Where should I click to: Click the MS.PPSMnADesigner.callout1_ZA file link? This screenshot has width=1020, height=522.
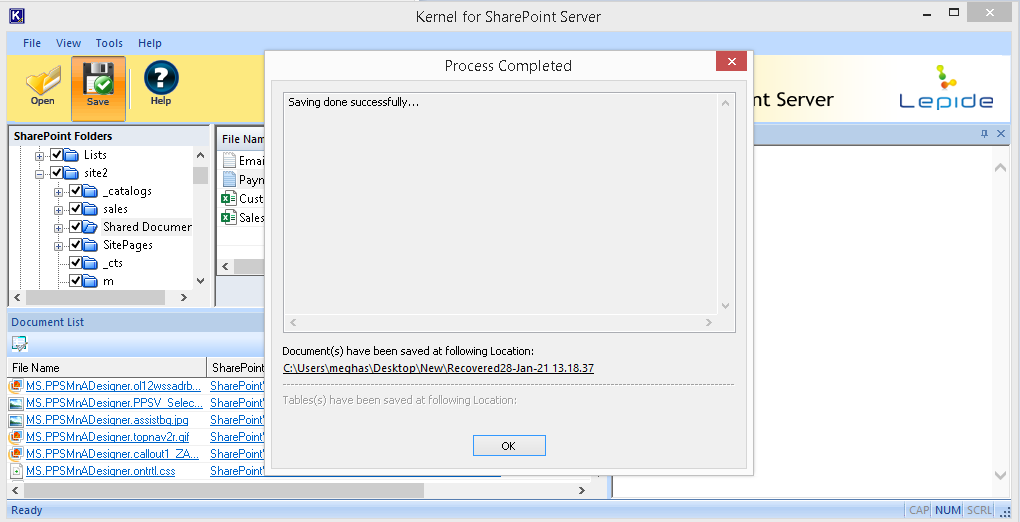113,454
